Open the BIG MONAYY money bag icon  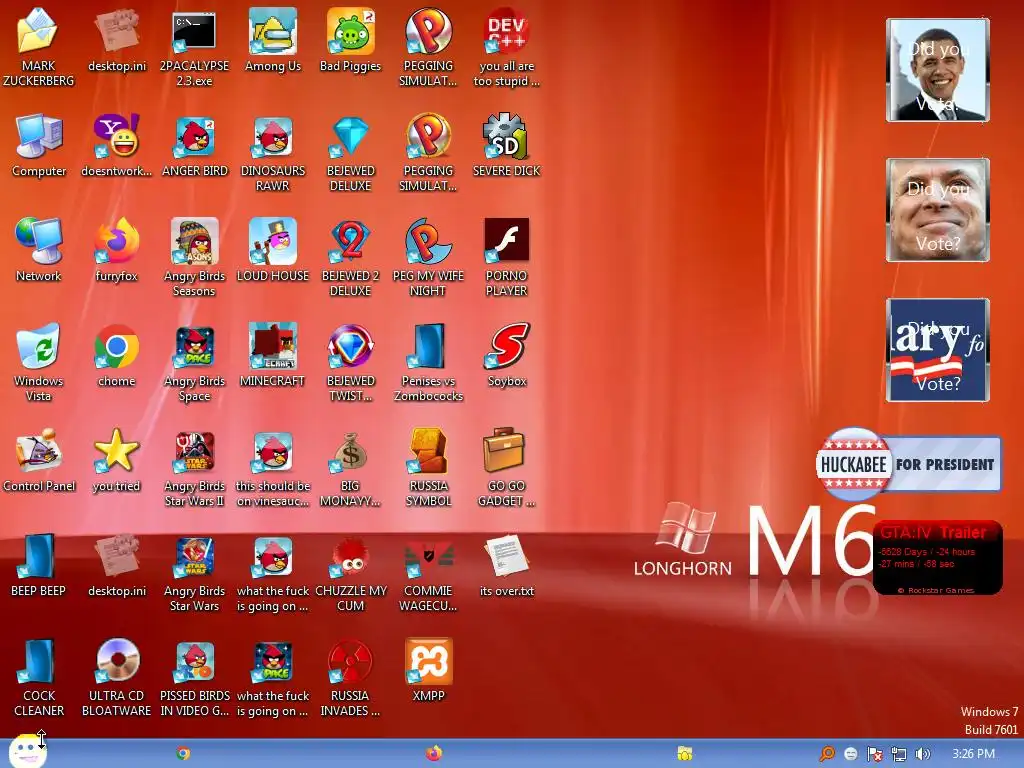[x=350, y=451]
